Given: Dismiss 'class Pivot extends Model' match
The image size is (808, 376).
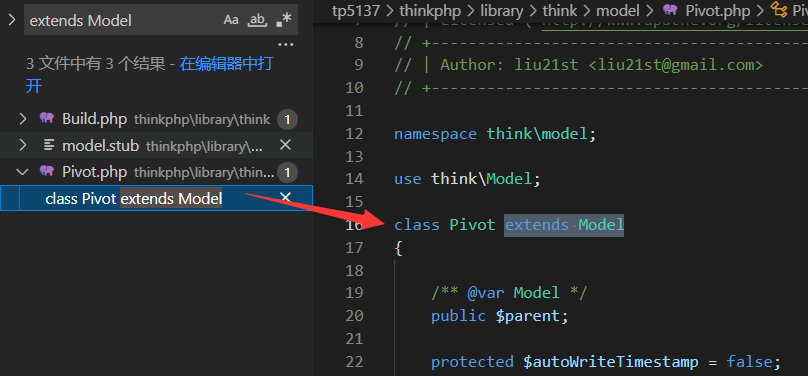Looking at the screenshot, I should coord(285,197).
